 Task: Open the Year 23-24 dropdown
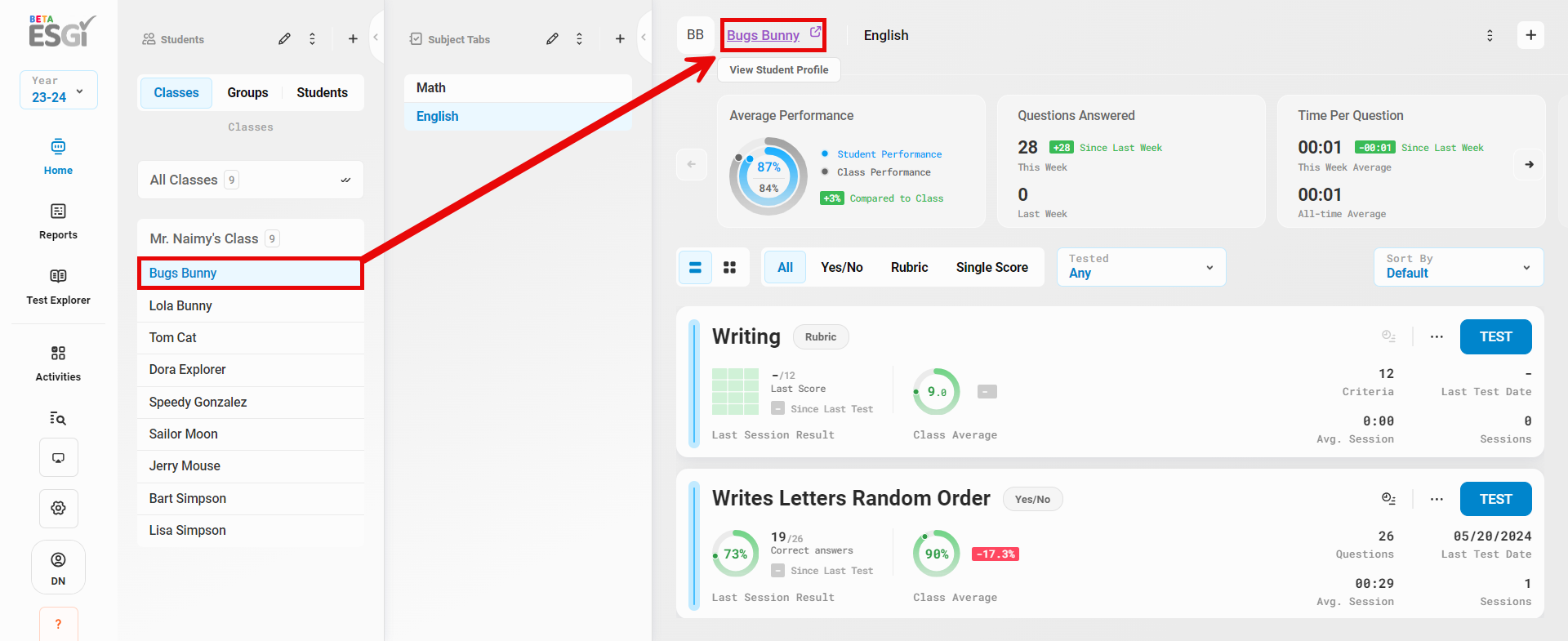tap(59, 90)
